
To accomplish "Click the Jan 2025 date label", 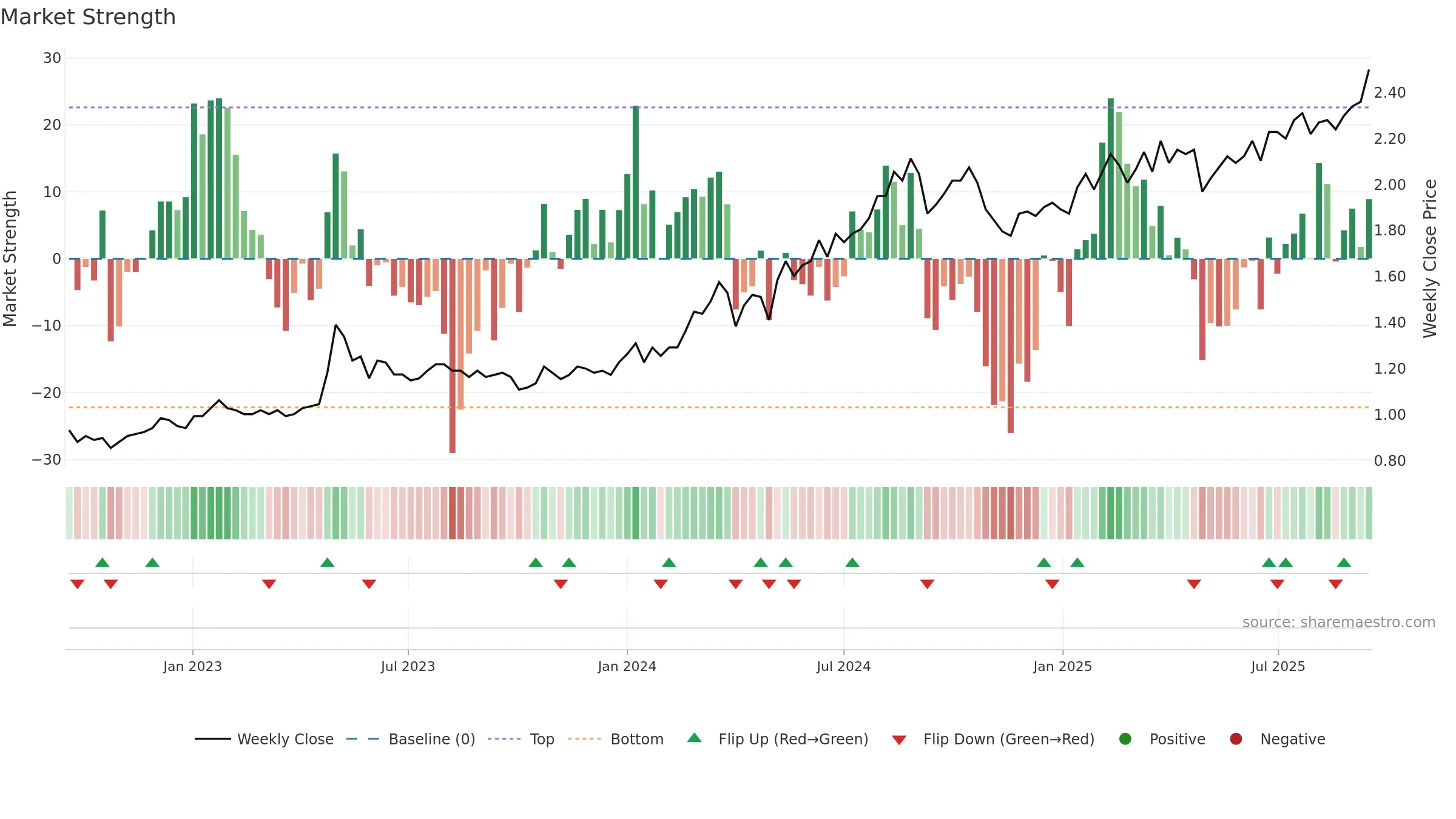I will coord(1062,666).
